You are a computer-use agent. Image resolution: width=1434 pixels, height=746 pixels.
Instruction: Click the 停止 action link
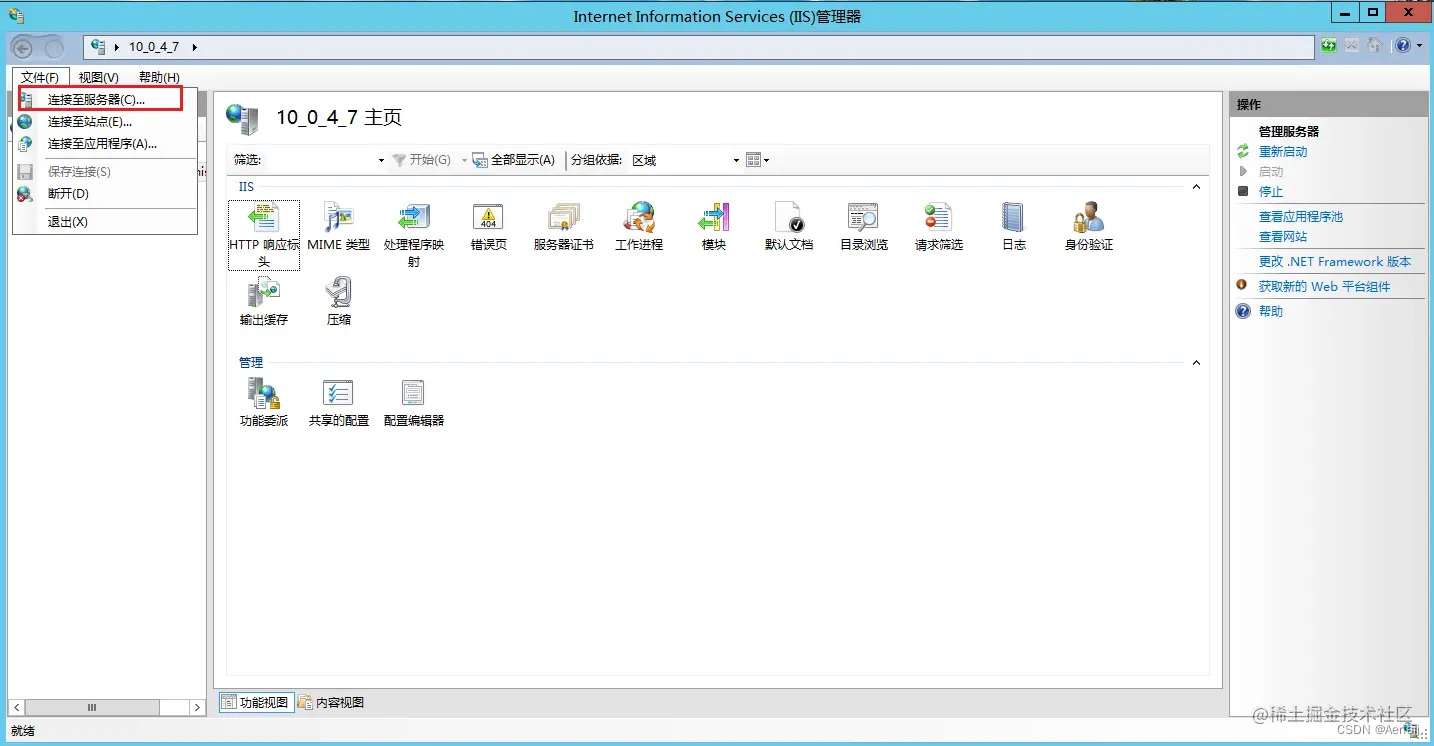click(1271, 192)
